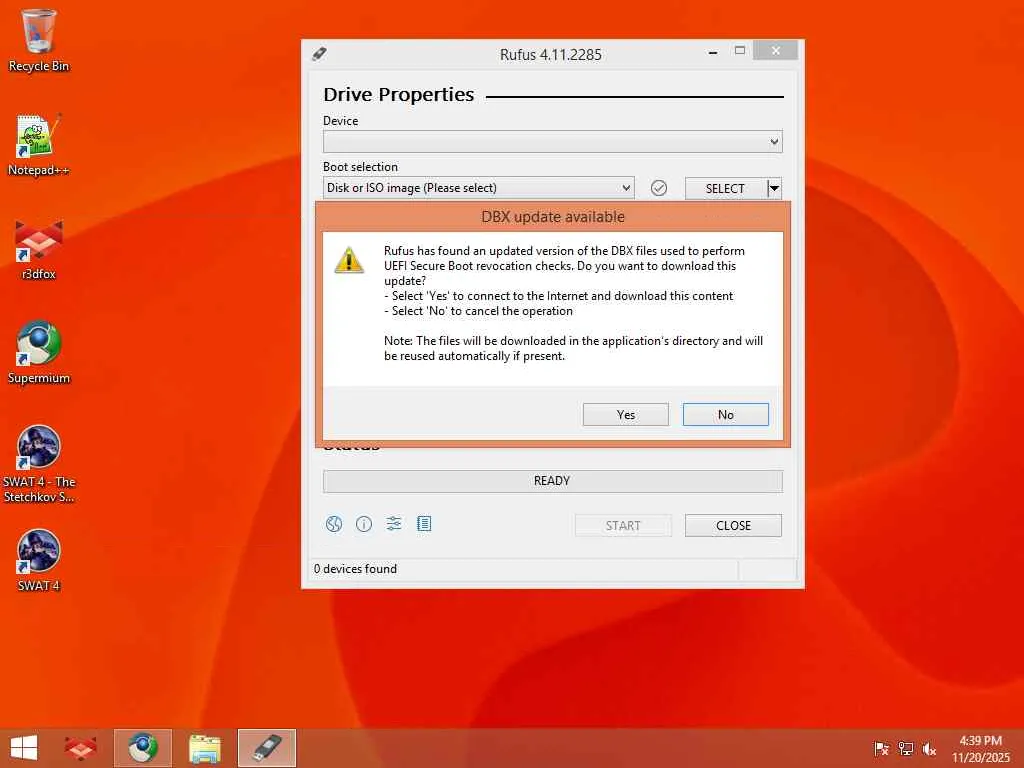Viewport: 1024px width, 768px height.
Task: Click the CLOSE button in Rufus
Action: click(x=733, y=526)
